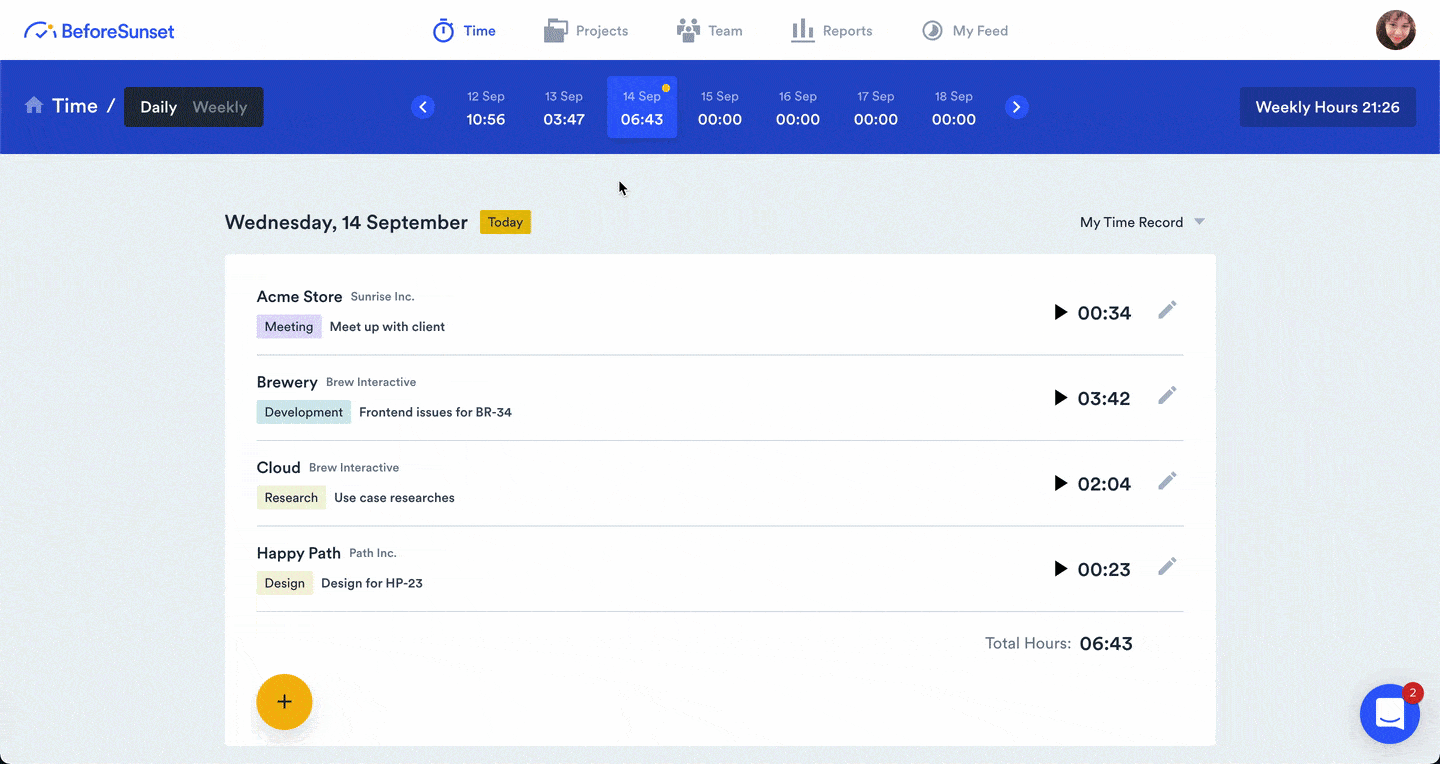Screen dimensions: 1440x764
Task: Edit the Acme Store entry with pencil icon
Action: pyautogui.click(x=1167, y=311)
